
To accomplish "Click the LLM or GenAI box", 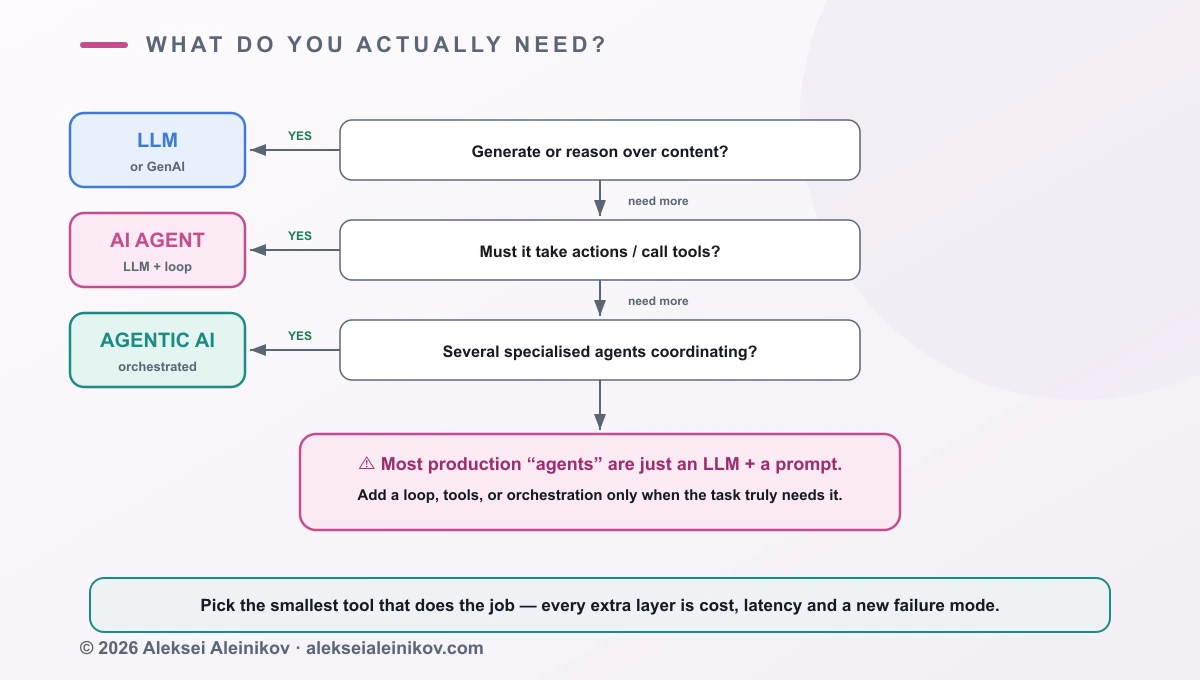I will [x=157, y=150].
